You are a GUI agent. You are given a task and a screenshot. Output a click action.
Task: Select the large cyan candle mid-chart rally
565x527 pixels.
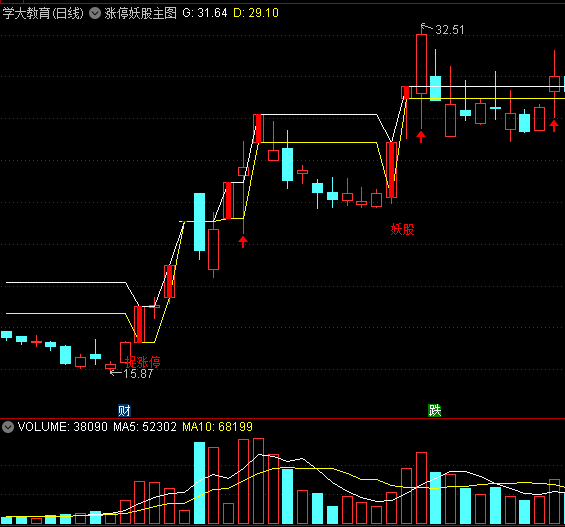coord(199,222)
